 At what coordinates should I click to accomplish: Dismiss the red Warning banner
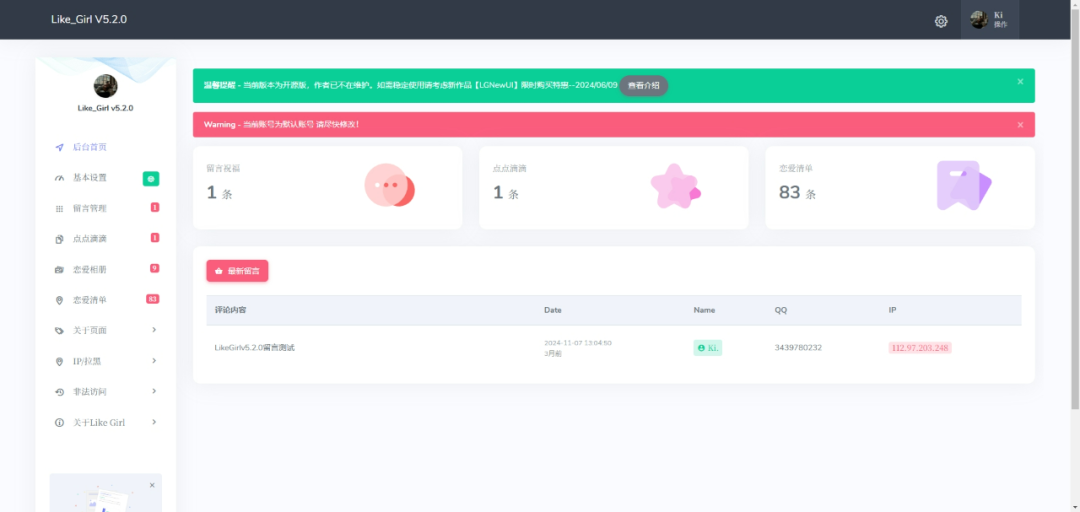click(1020, 125)
